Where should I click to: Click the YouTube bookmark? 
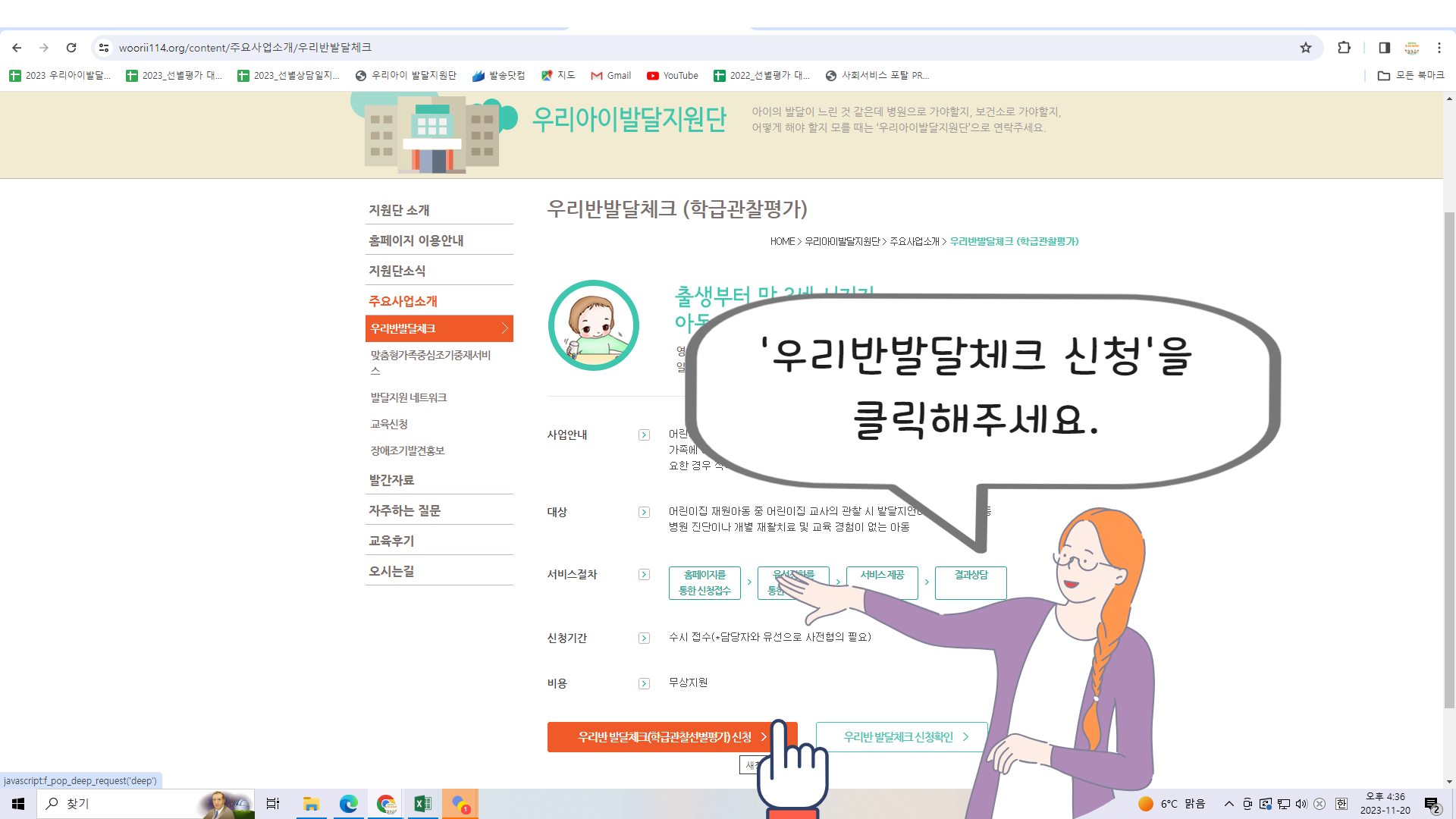[x=672, y=75]
